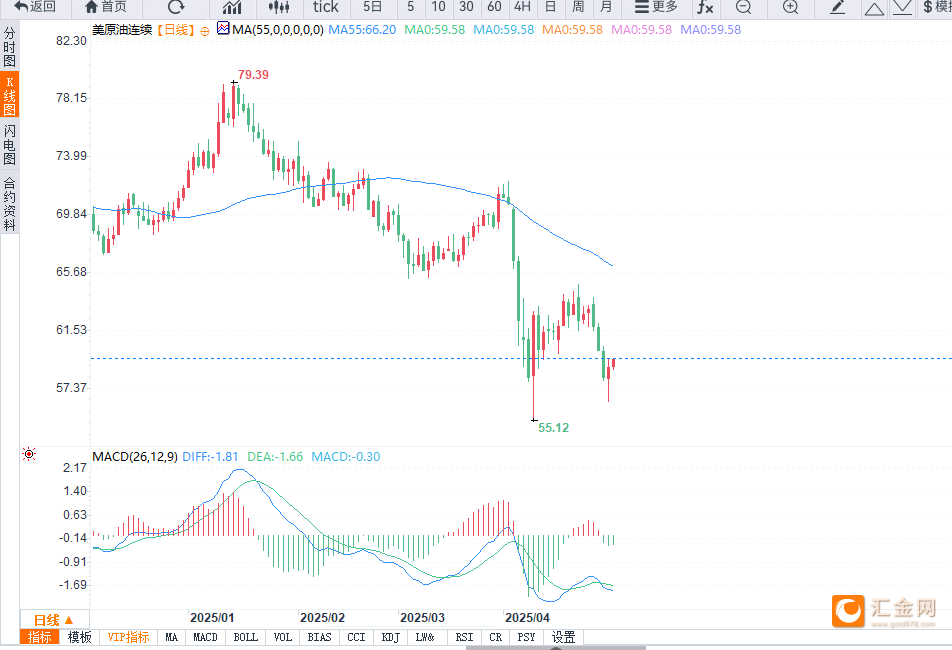Screen dimensions: 952x650
Task: Zoom out the chart with minus magnifier
Action: (x=743, y=7)
